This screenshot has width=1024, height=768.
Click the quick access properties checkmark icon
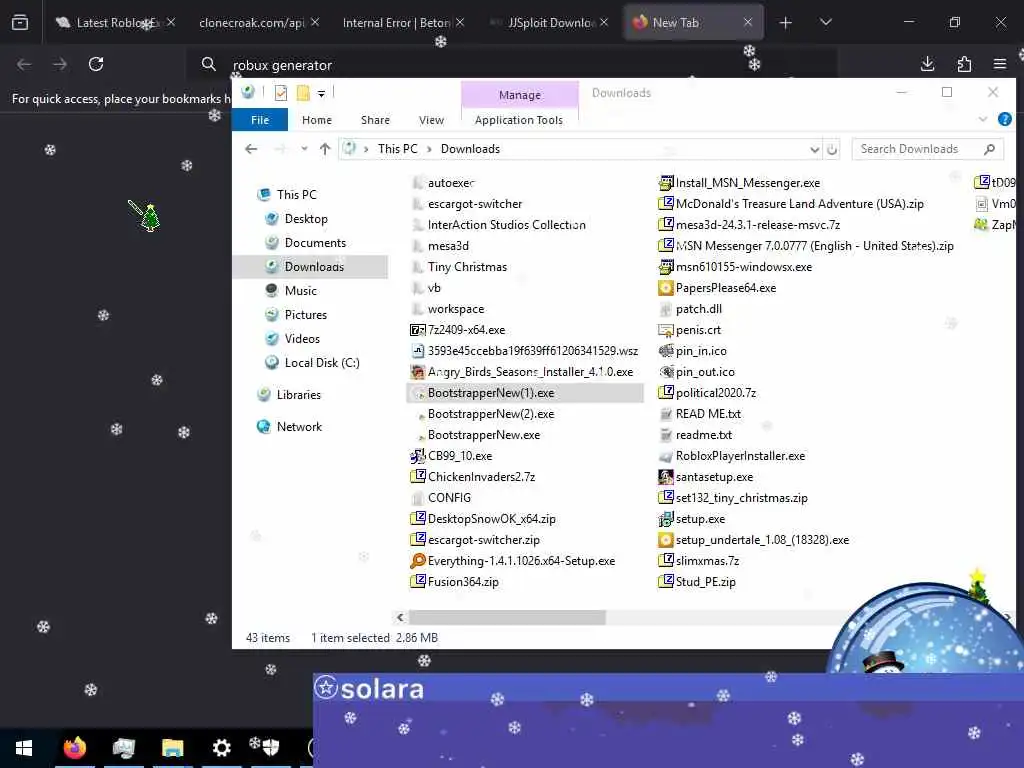click(281, 93)
